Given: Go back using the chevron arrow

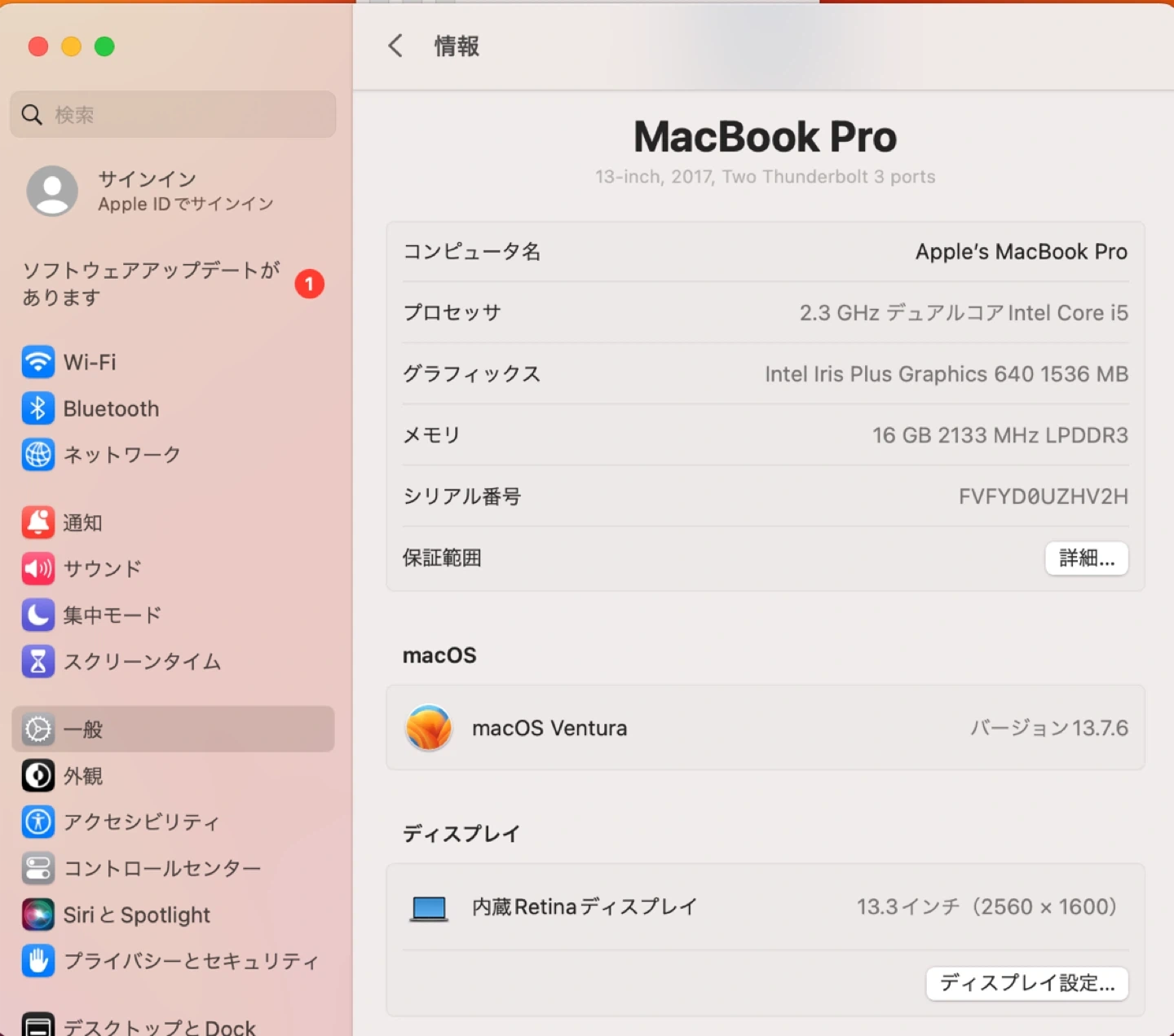Looking at the screenshot, I should tap(395, 46).
